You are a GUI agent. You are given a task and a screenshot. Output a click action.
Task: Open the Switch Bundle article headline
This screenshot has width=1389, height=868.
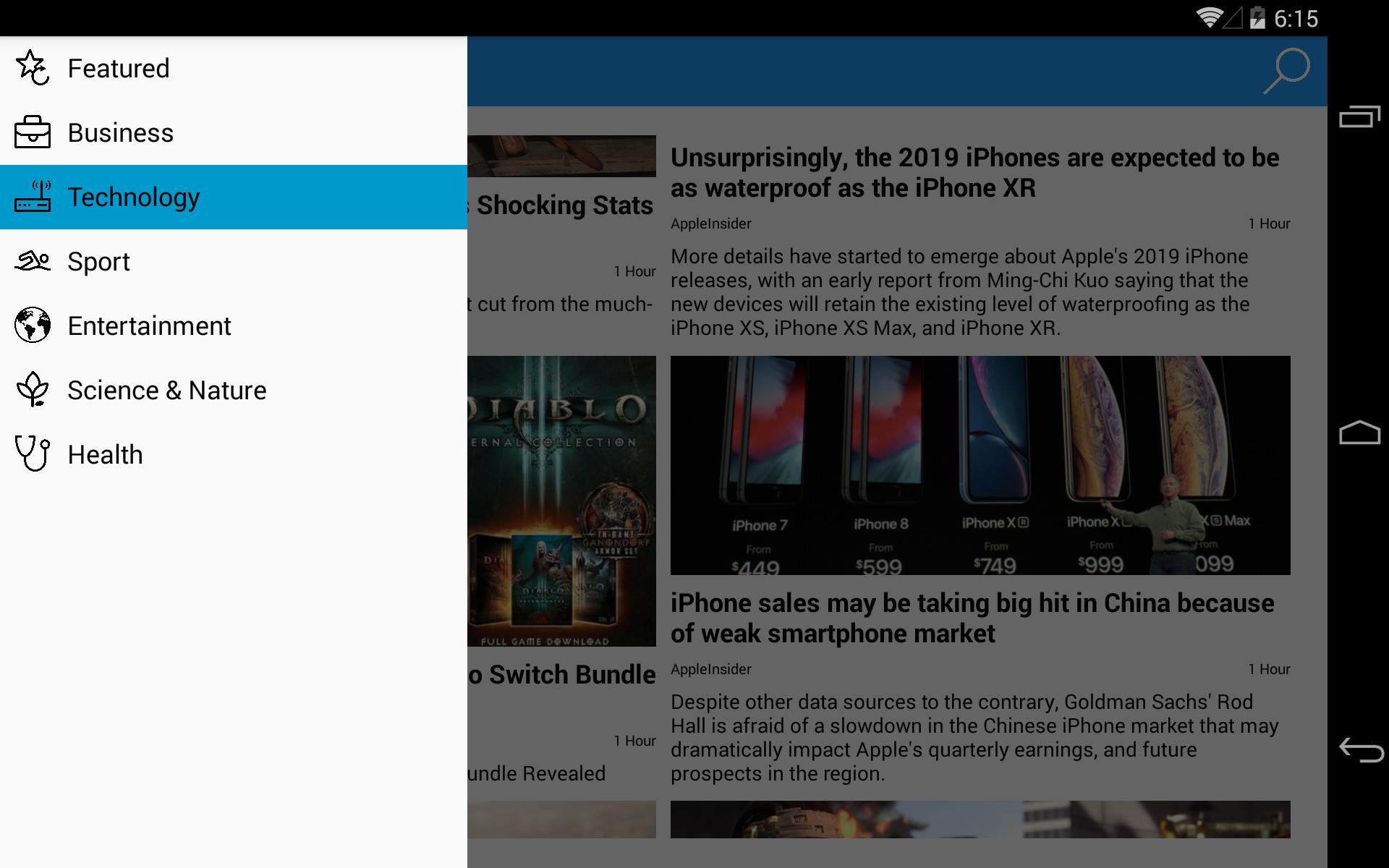(561, 675)
